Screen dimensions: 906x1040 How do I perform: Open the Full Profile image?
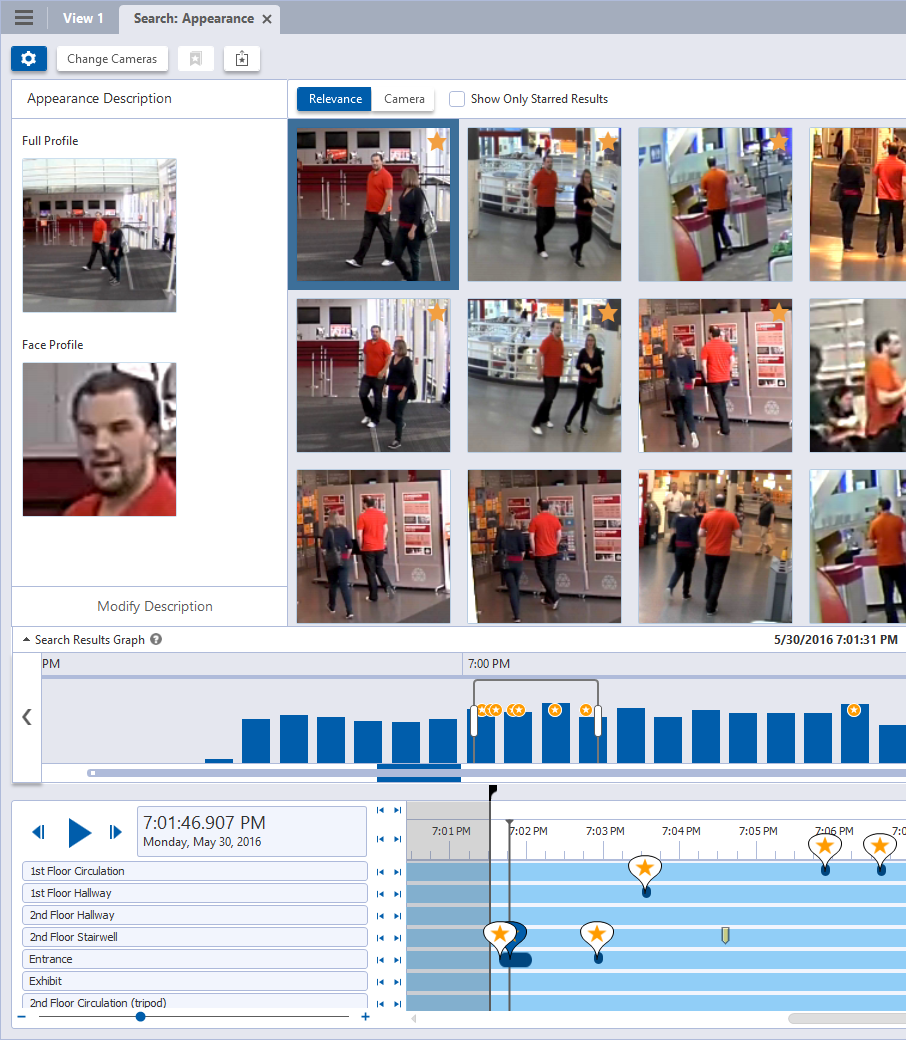pyautogui.click(x=99, y=235)
